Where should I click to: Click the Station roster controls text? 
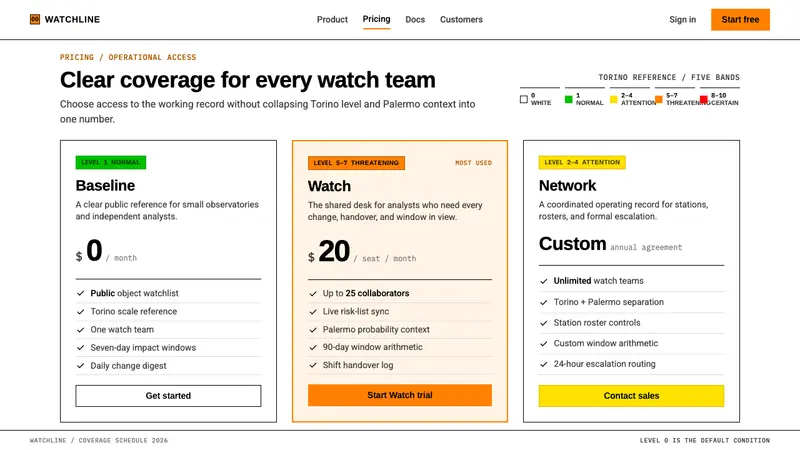(x=597, y=323)
